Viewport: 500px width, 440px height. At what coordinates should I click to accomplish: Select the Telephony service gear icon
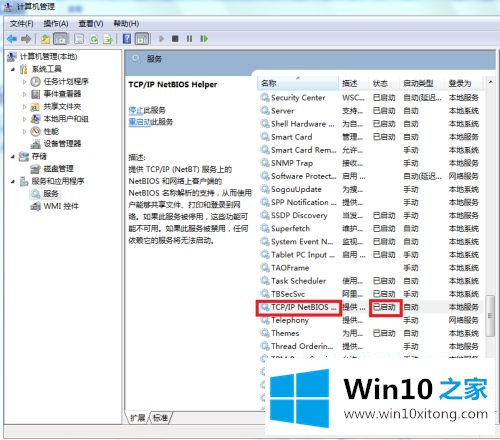pyautogui.click(x=265, y=320)
